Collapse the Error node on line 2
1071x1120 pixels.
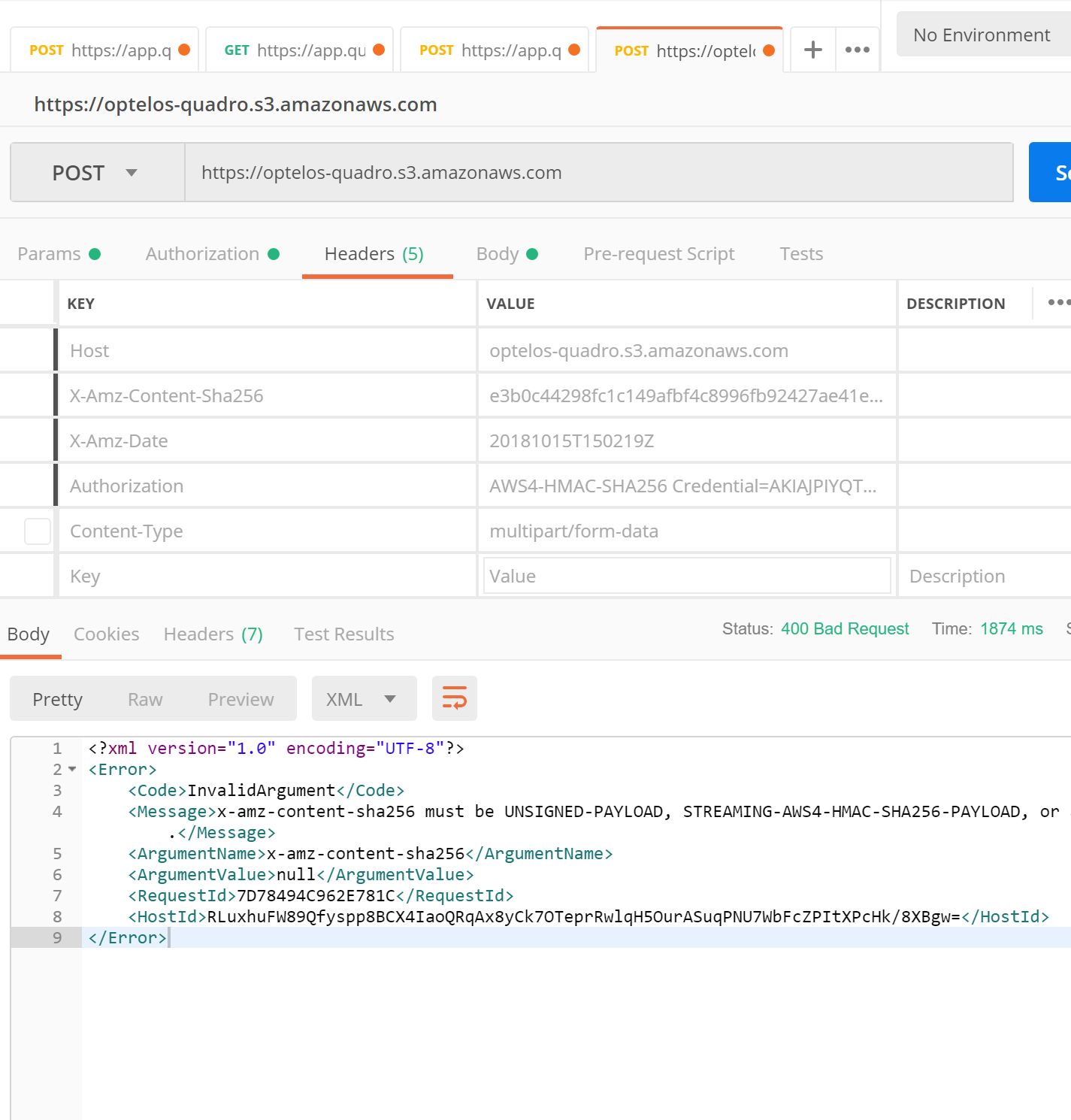[x=72, y=769]
